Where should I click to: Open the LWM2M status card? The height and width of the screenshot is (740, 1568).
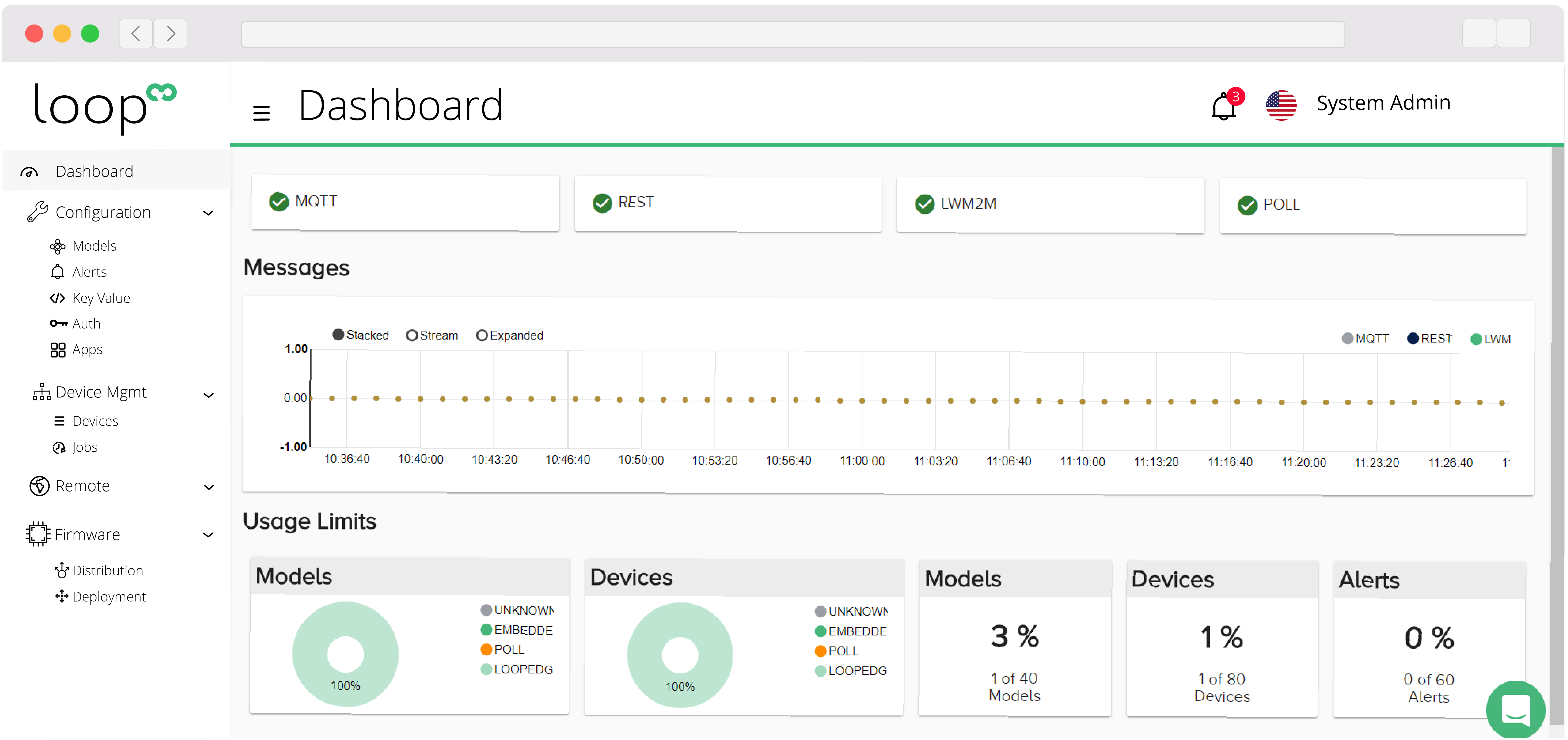[1050, 205]
